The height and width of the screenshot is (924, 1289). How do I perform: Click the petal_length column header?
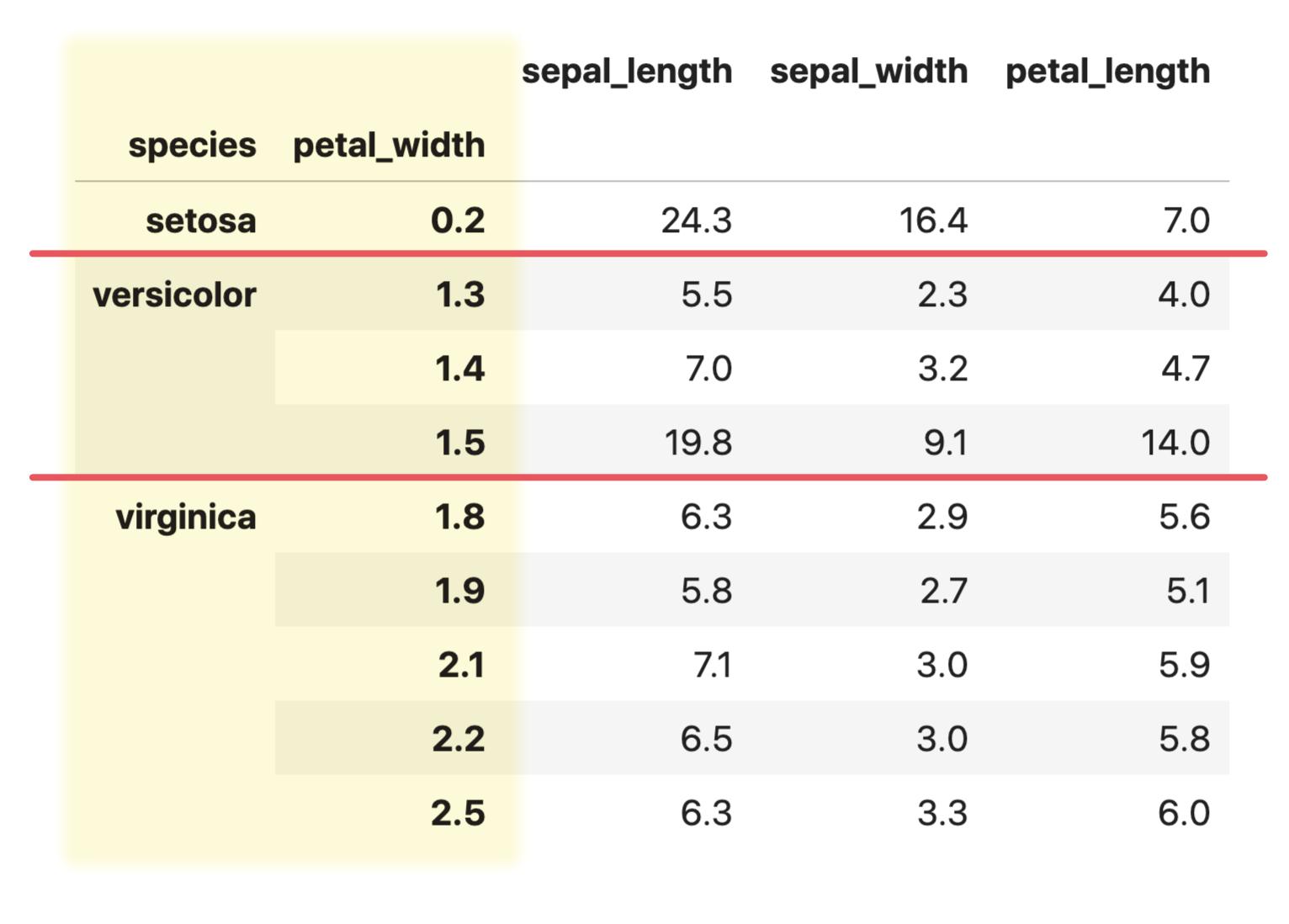1108,72
